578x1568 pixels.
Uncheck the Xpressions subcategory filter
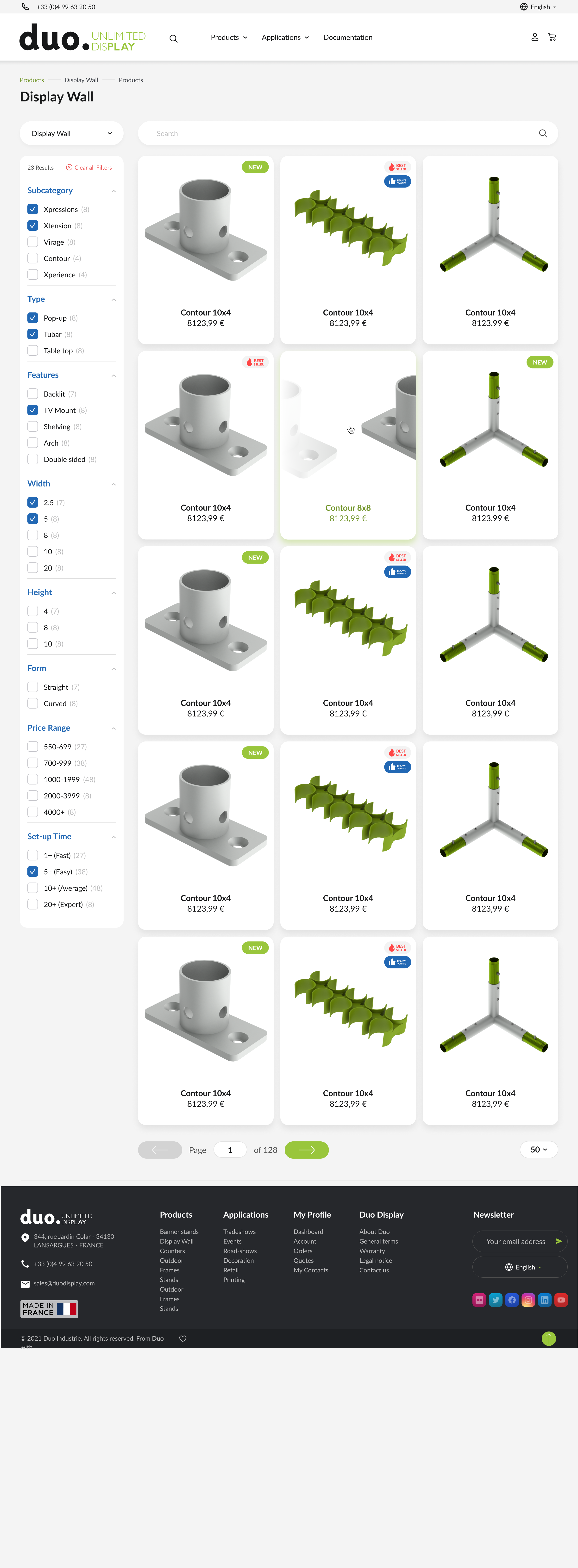point(33,209)
